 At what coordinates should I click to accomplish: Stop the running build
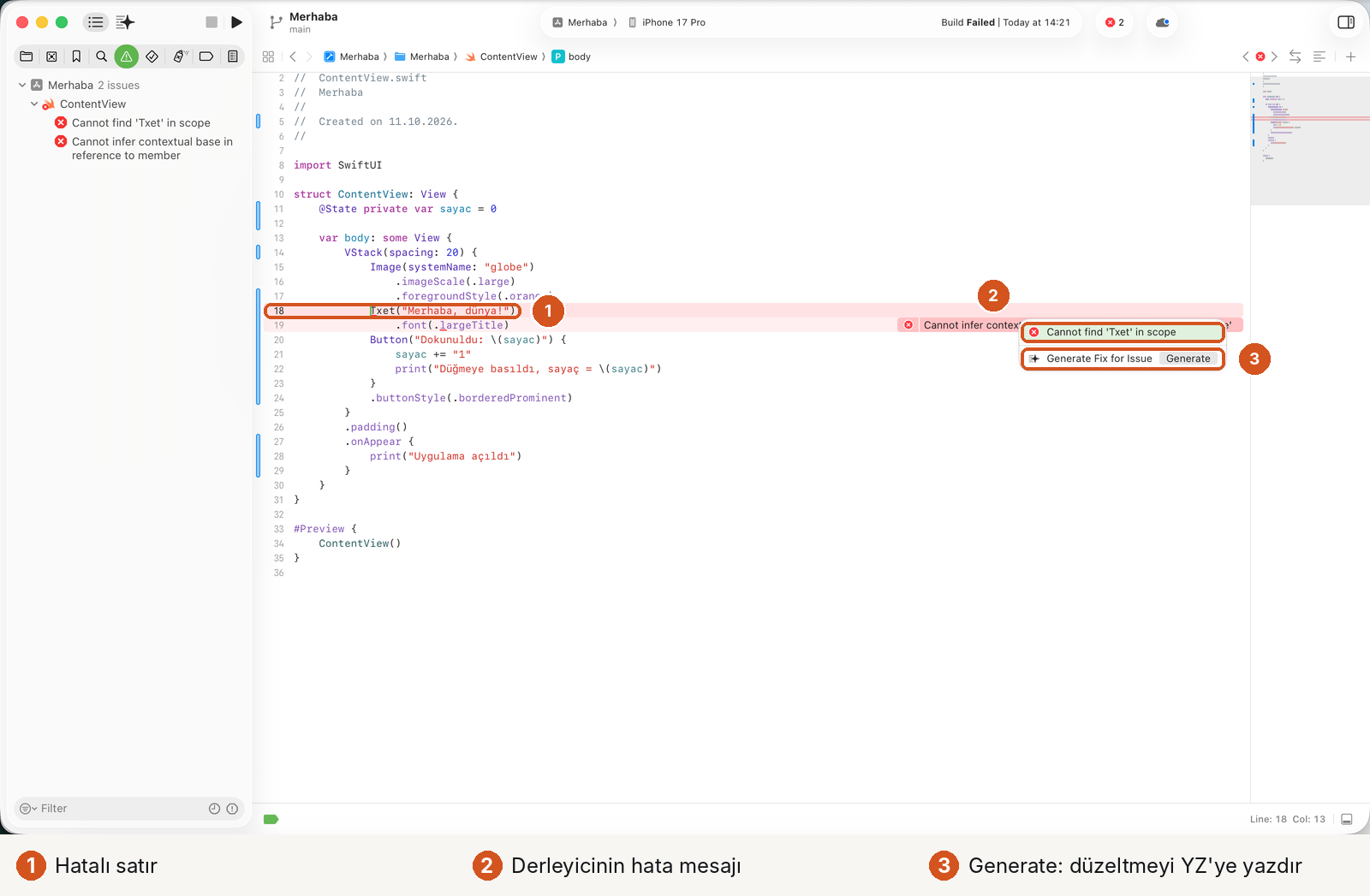click(211, 22)
